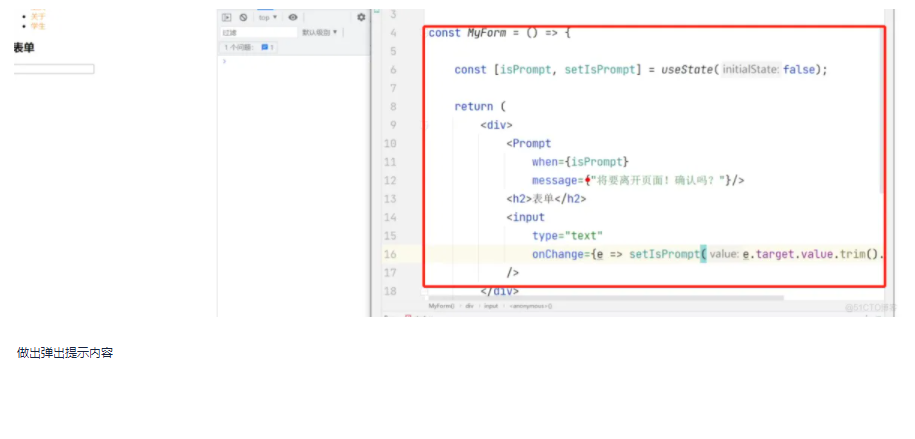Click the editor vertical scrollbar
Viewport: 915px width, 439px height.
882,111
